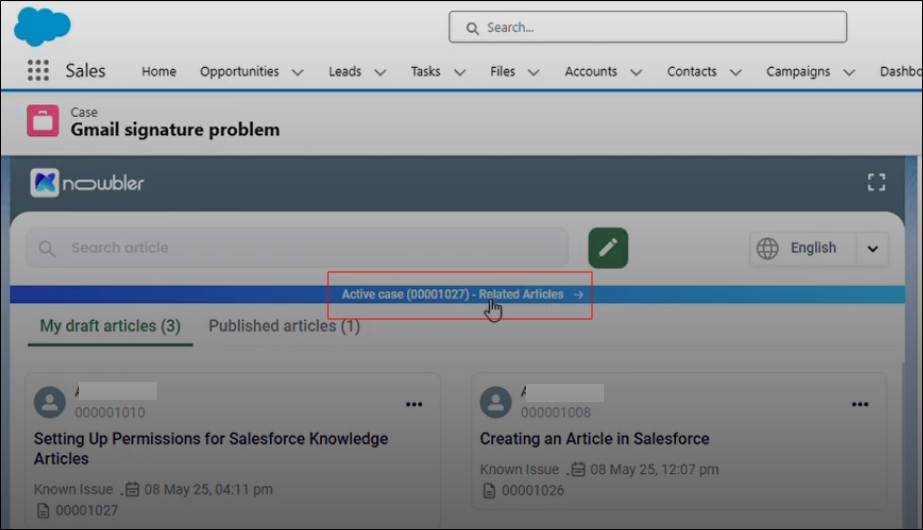Click document icon next to 00001027
The height and width of the screenshot is (530, 923).
[43, 511]
